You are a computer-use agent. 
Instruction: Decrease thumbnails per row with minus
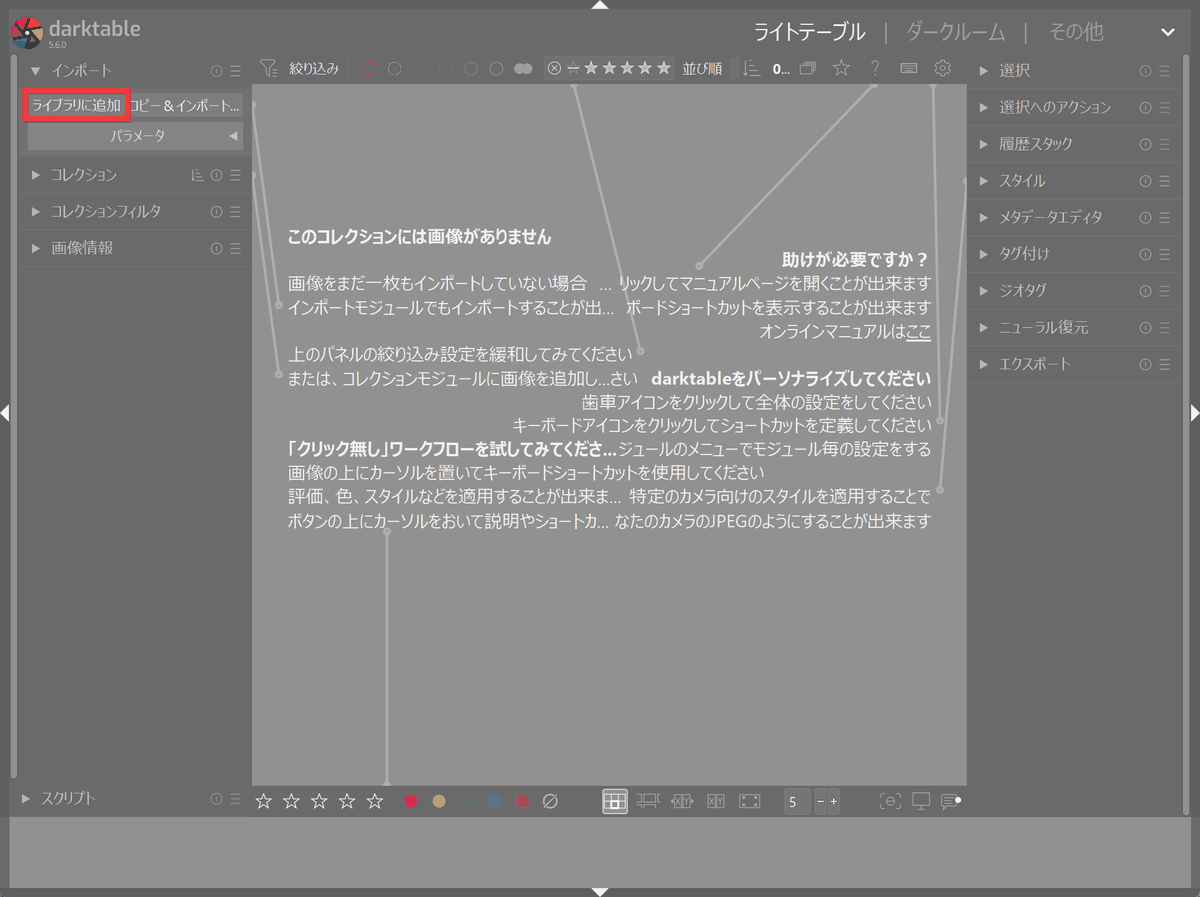point(821,802)
